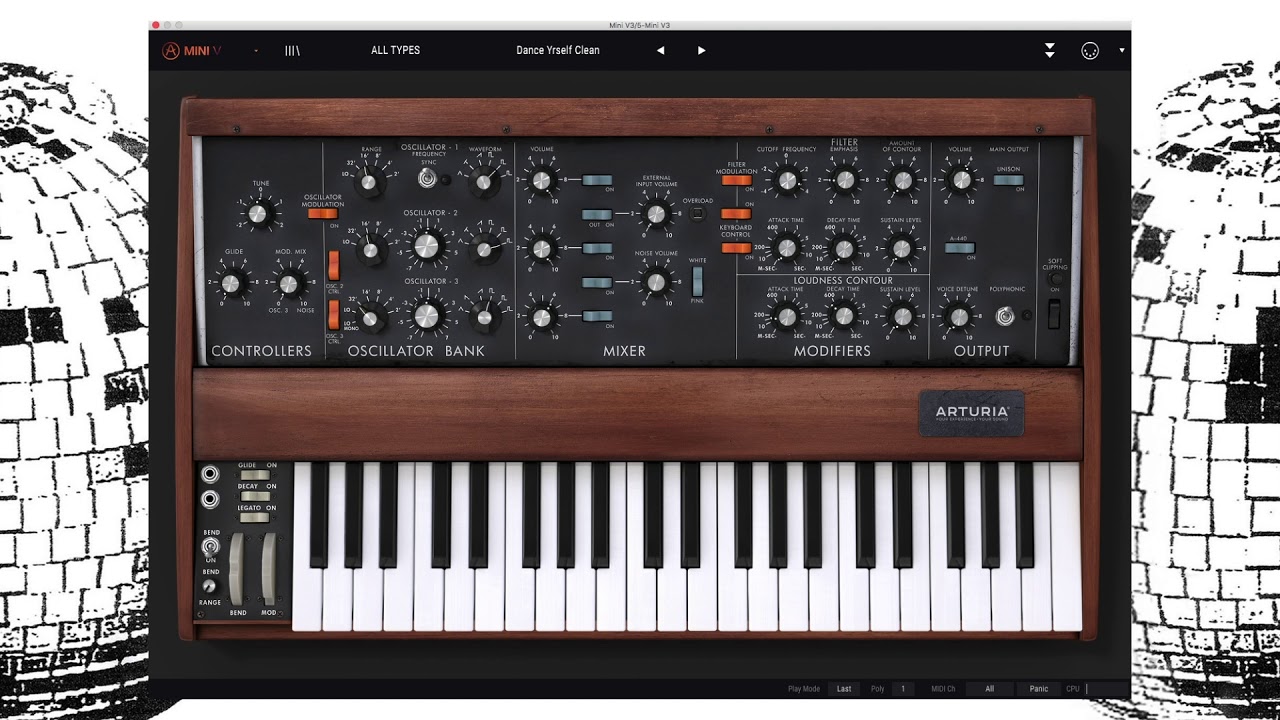
Task: Flip the Polyphonic toggle switch
Action: 1005,317
